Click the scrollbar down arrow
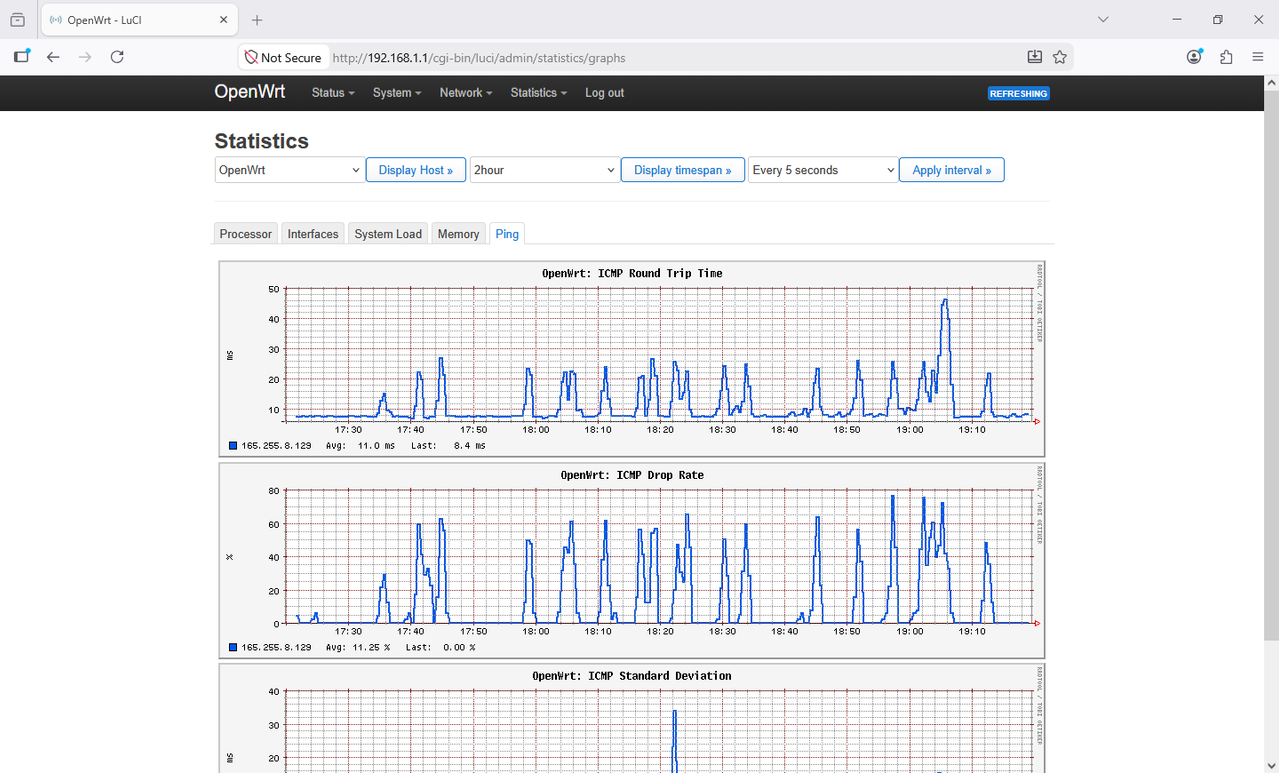This screenshot has height=773, width=1279. [1271, 765]
